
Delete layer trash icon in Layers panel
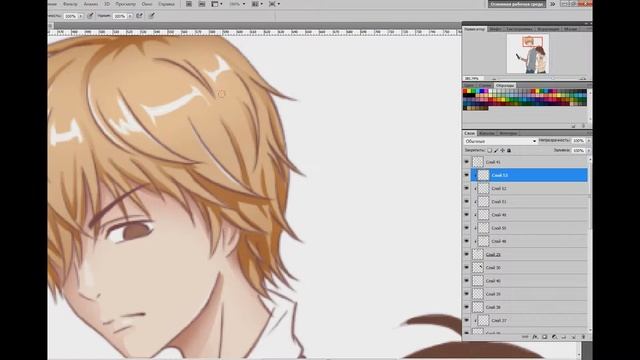point(583,337)
